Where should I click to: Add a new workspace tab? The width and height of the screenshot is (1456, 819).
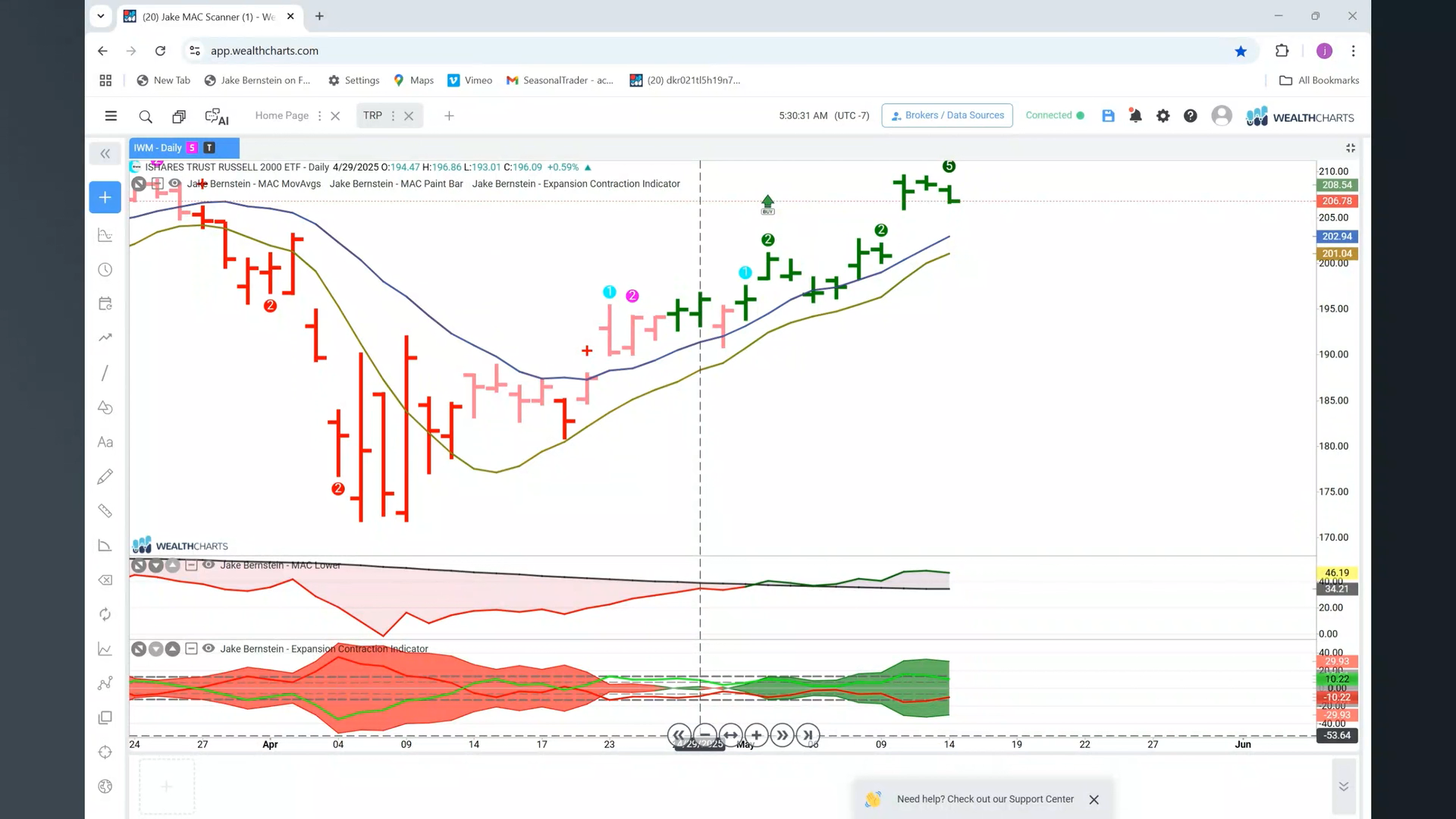point(449,116)
